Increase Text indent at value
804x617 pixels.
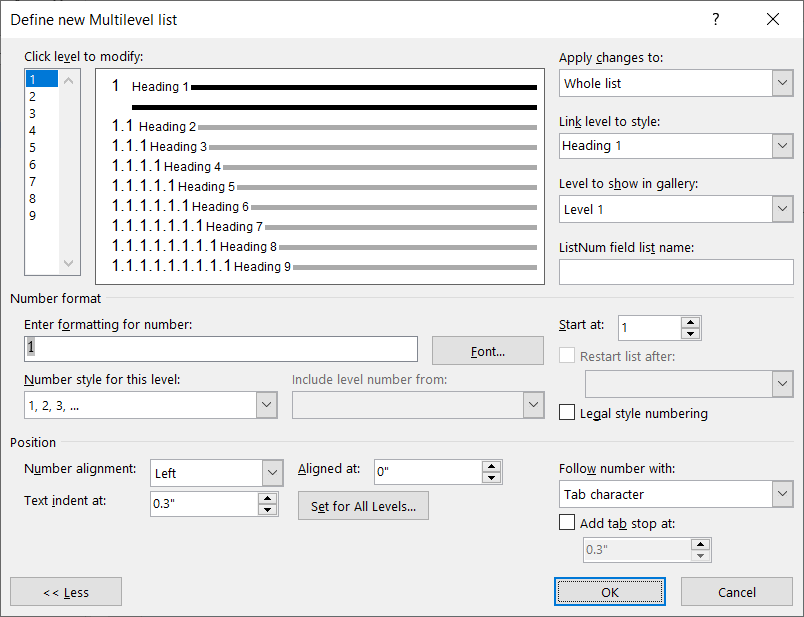(x=267, y=499)
